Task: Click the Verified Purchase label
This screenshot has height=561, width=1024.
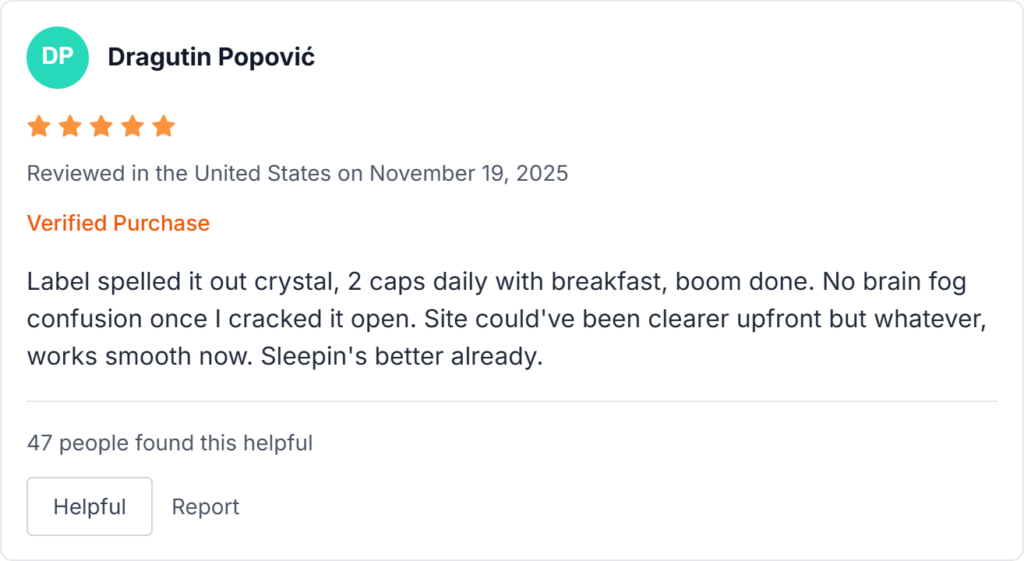Action: tap(118, 223)
